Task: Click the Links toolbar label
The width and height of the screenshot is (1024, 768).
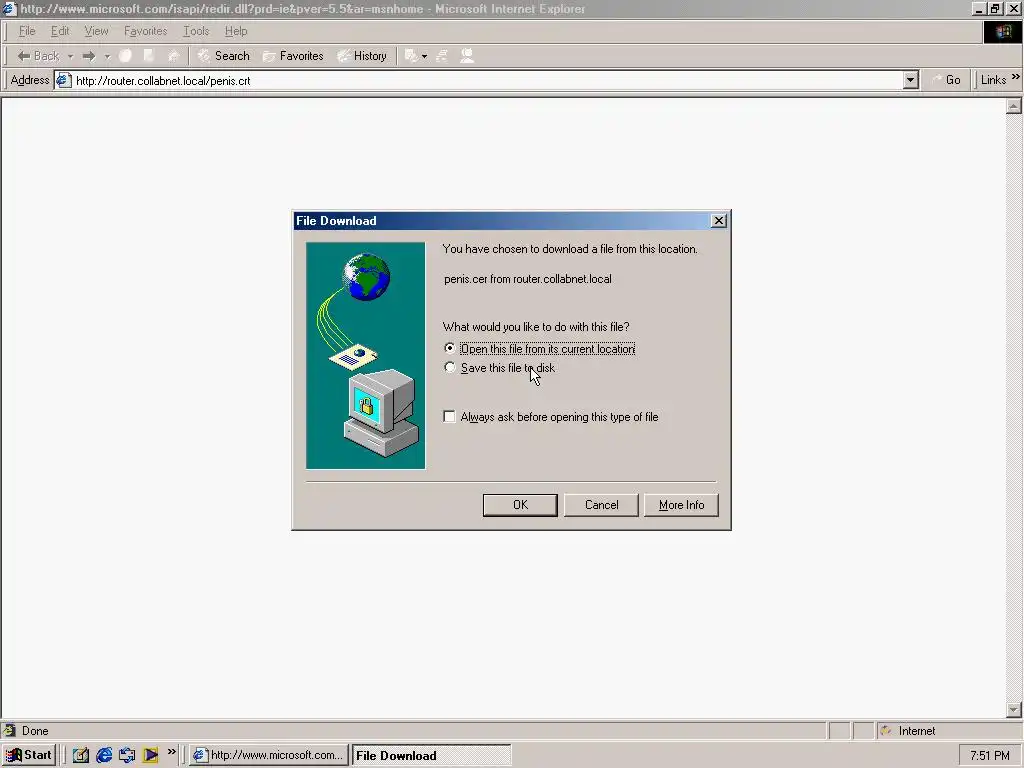Action: [x=993, y=80]
